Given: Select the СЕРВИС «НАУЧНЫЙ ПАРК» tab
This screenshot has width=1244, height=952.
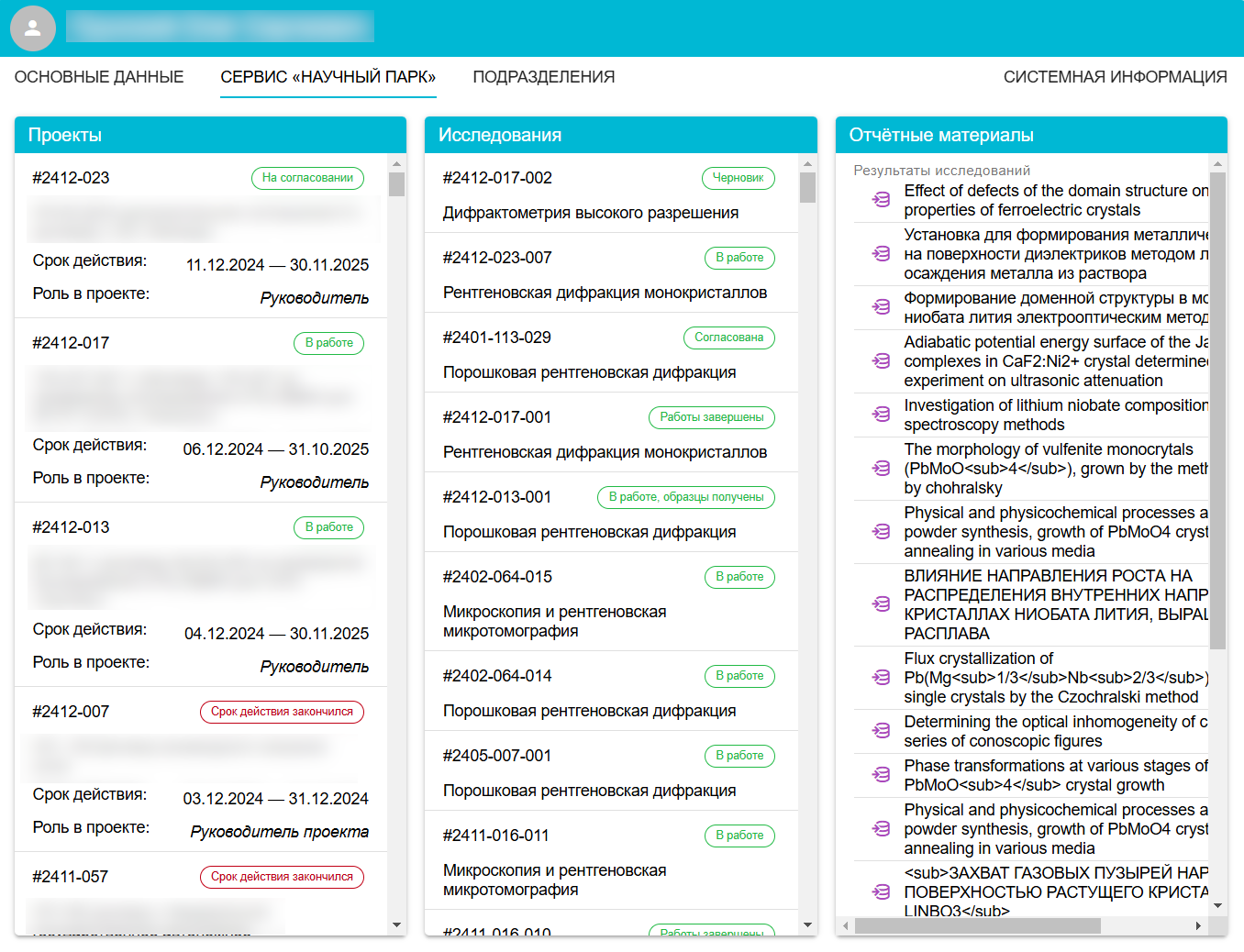Looking at the screenshot, I should click(x=328, y=77).
